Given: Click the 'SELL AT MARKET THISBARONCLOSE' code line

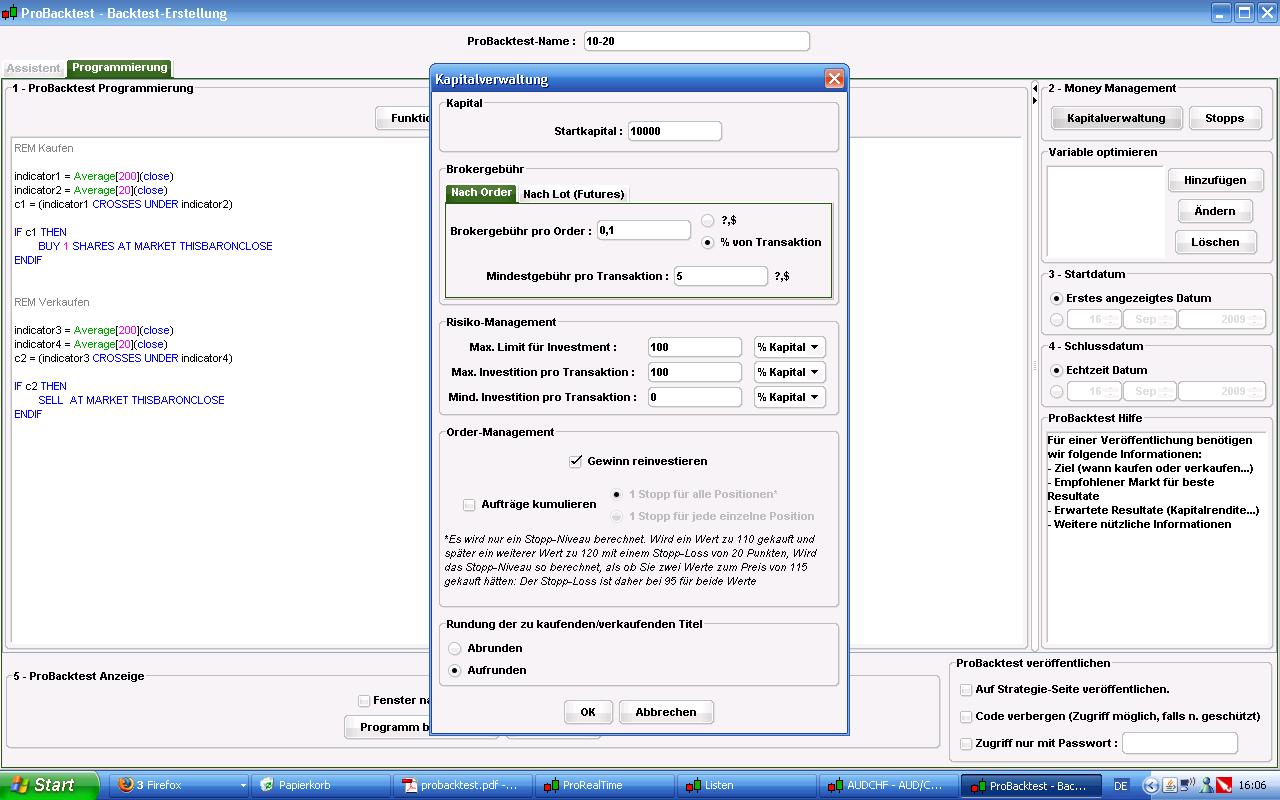Looking at the screenshot, I should pyautogui.click(x=131, y=400).
